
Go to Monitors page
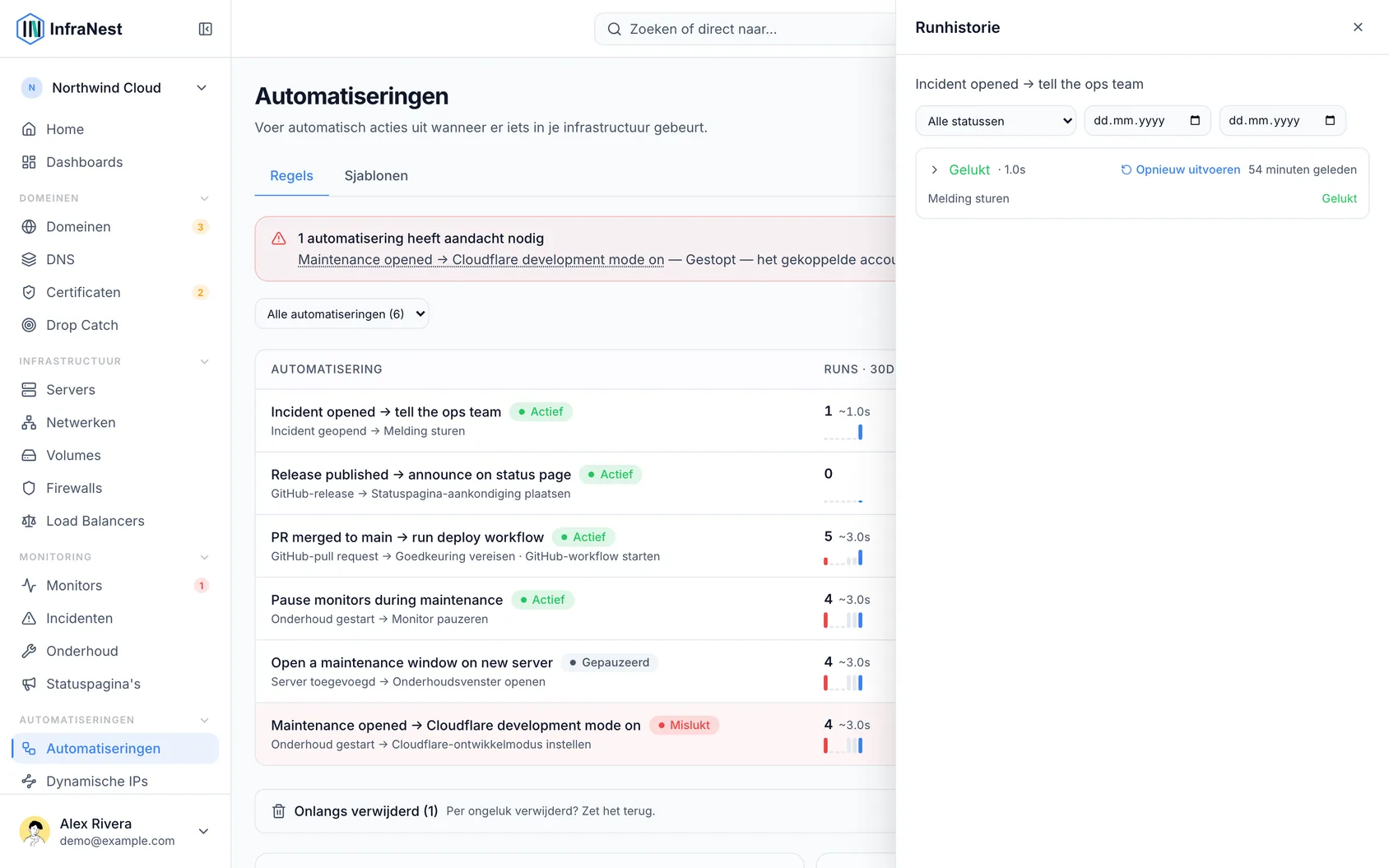115,586
